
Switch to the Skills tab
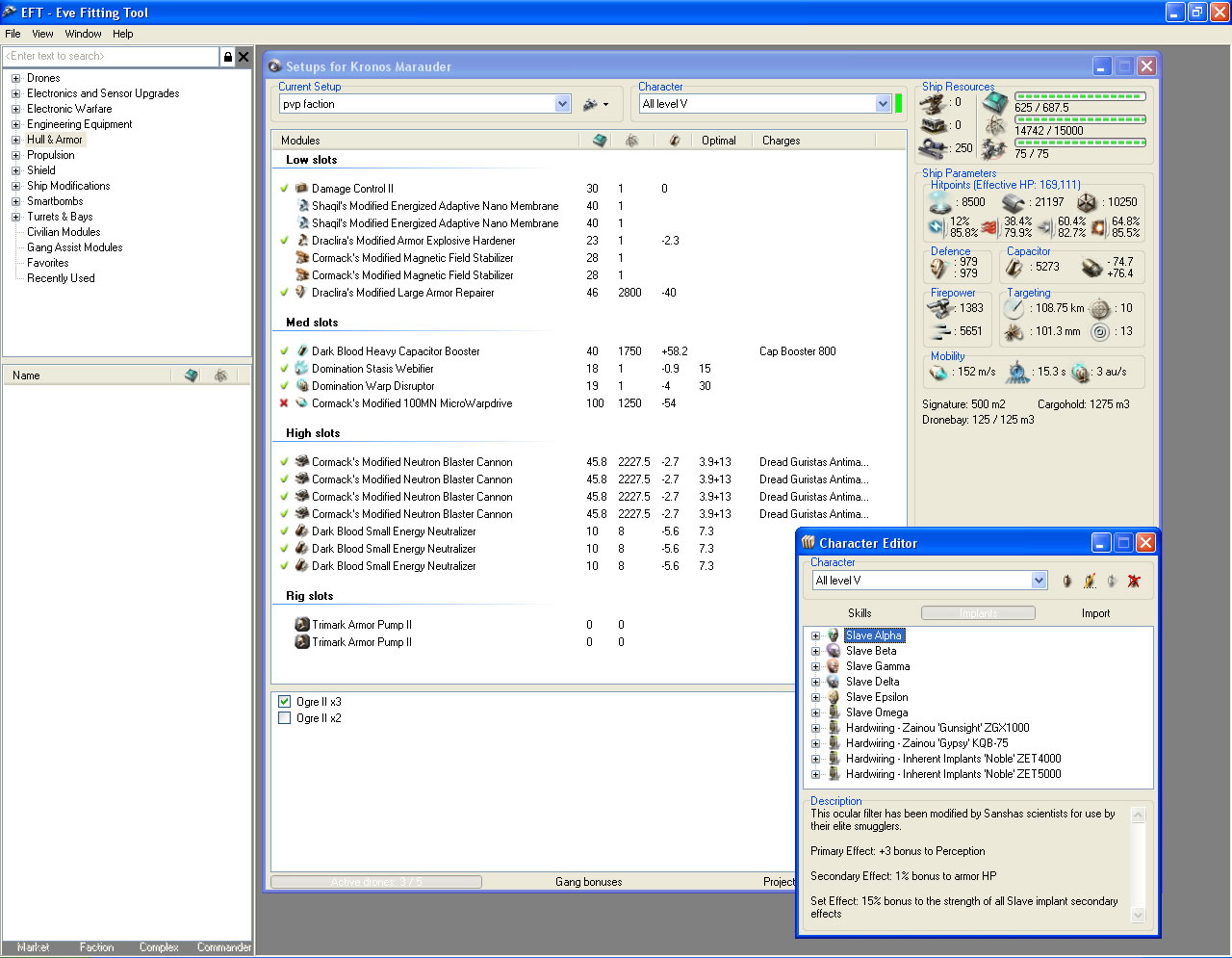pos(860,613)
